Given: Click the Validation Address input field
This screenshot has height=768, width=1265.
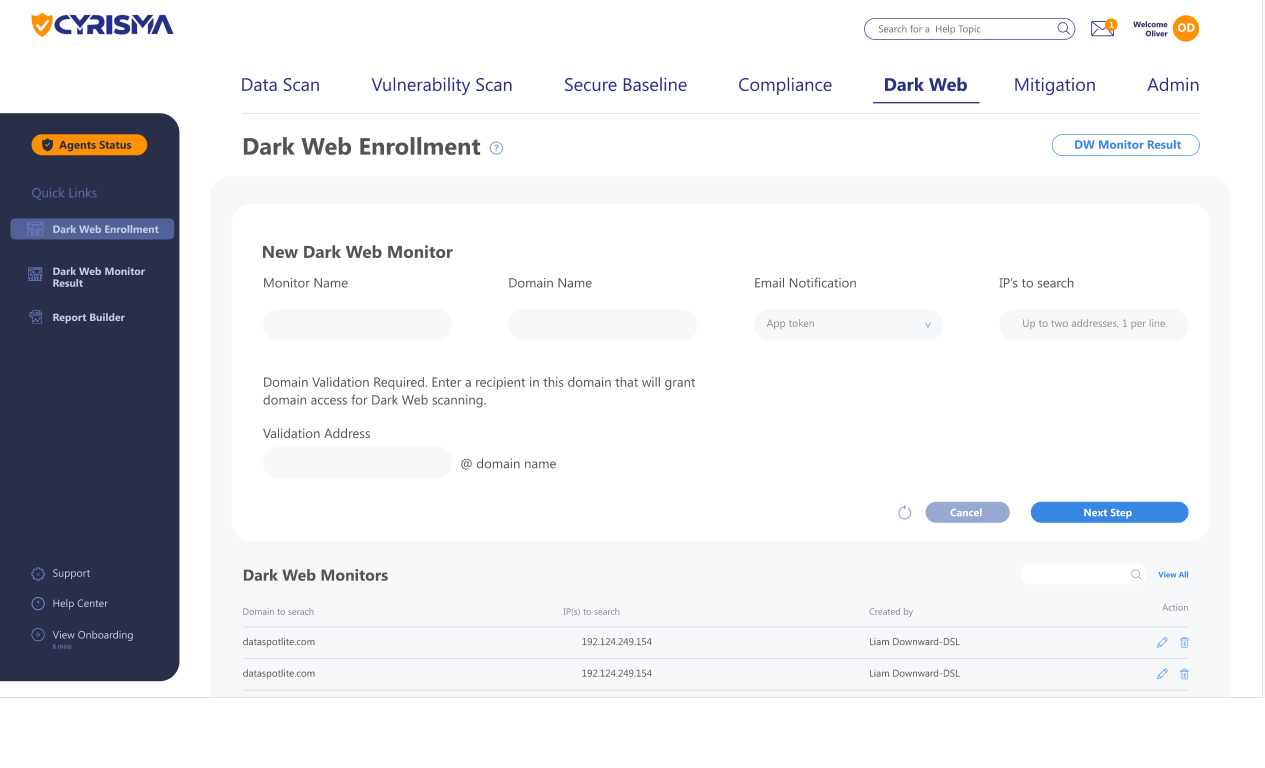Looking at the screenshot, I should 357,462.
